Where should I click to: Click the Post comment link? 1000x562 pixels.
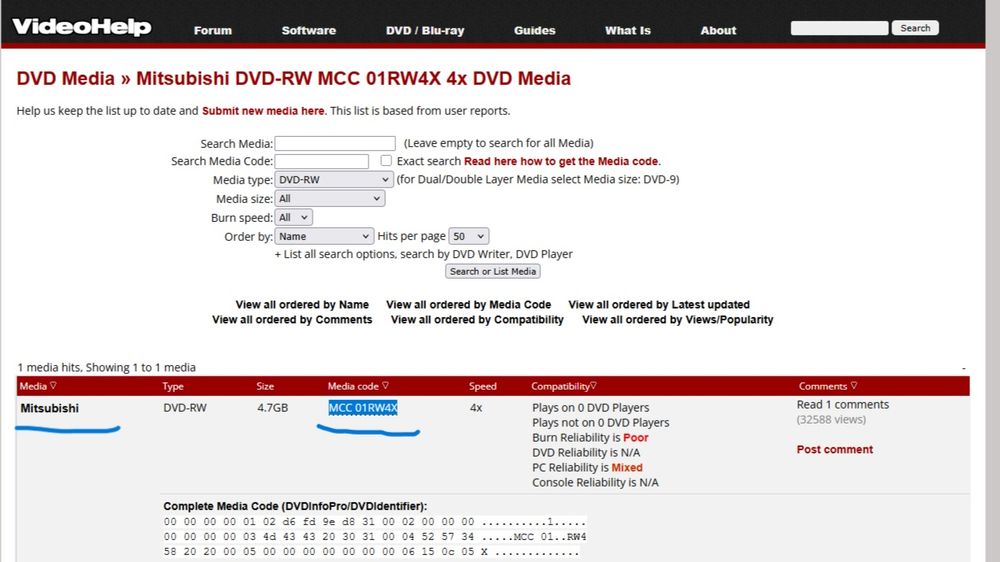835,449
